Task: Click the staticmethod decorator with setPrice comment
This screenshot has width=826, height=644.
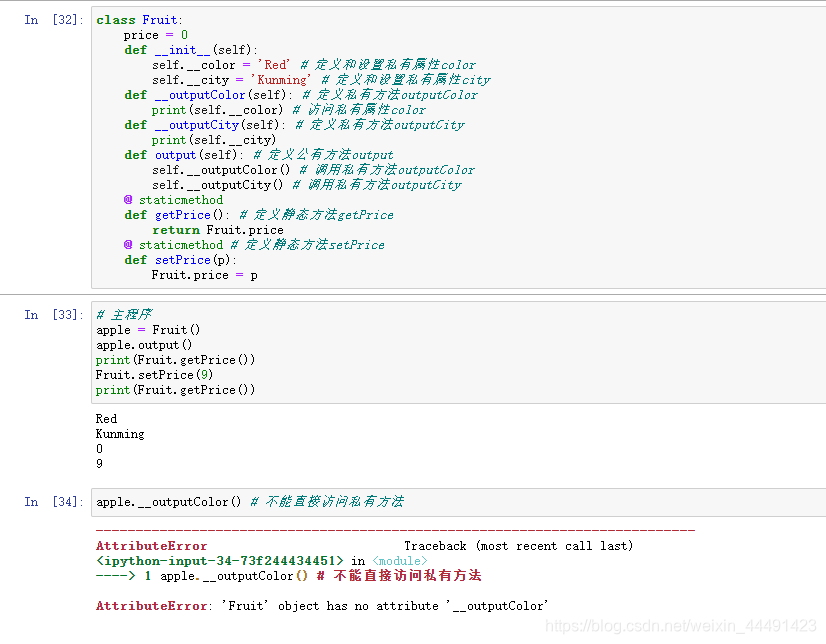Action: click(x=254, y=245)
